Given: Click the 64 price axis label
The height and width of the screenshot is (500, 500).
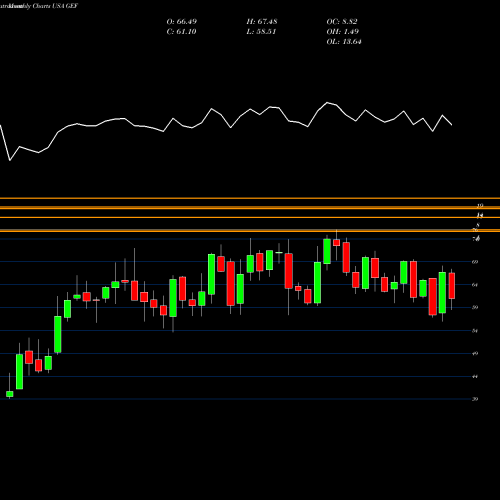Looking at the screenshot, I should click(x=475, y=285).
